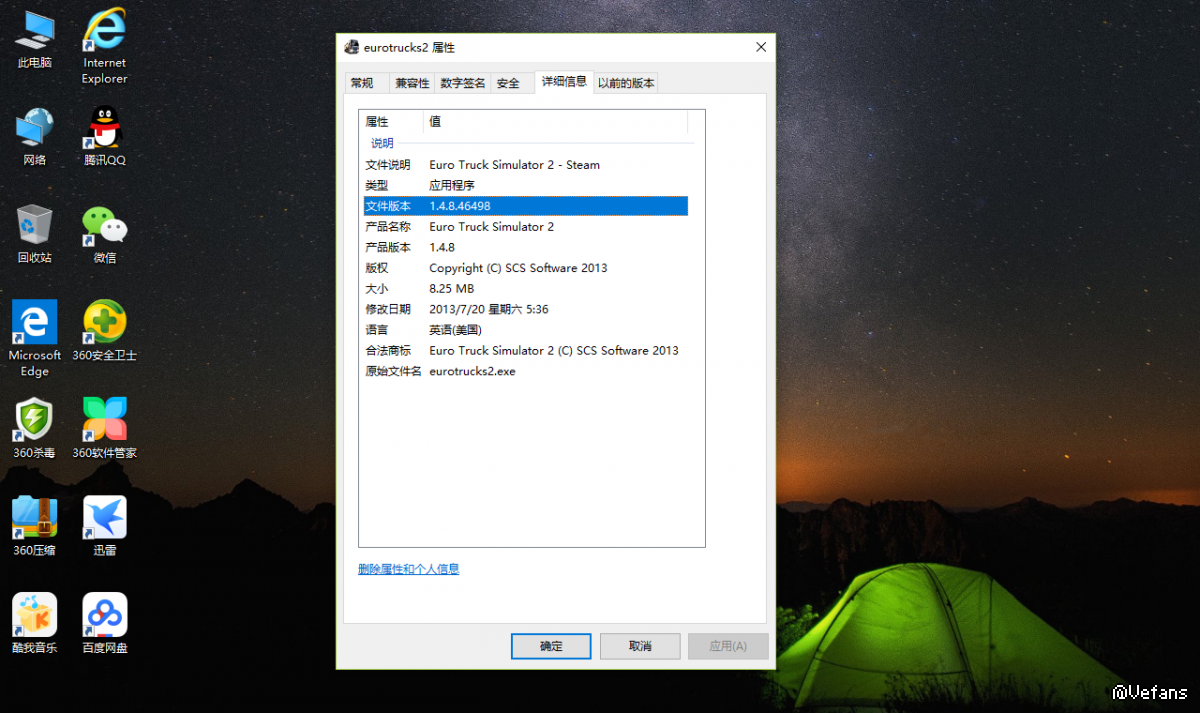Open 360杀毒 desktop shortcut

click(35, 429)
